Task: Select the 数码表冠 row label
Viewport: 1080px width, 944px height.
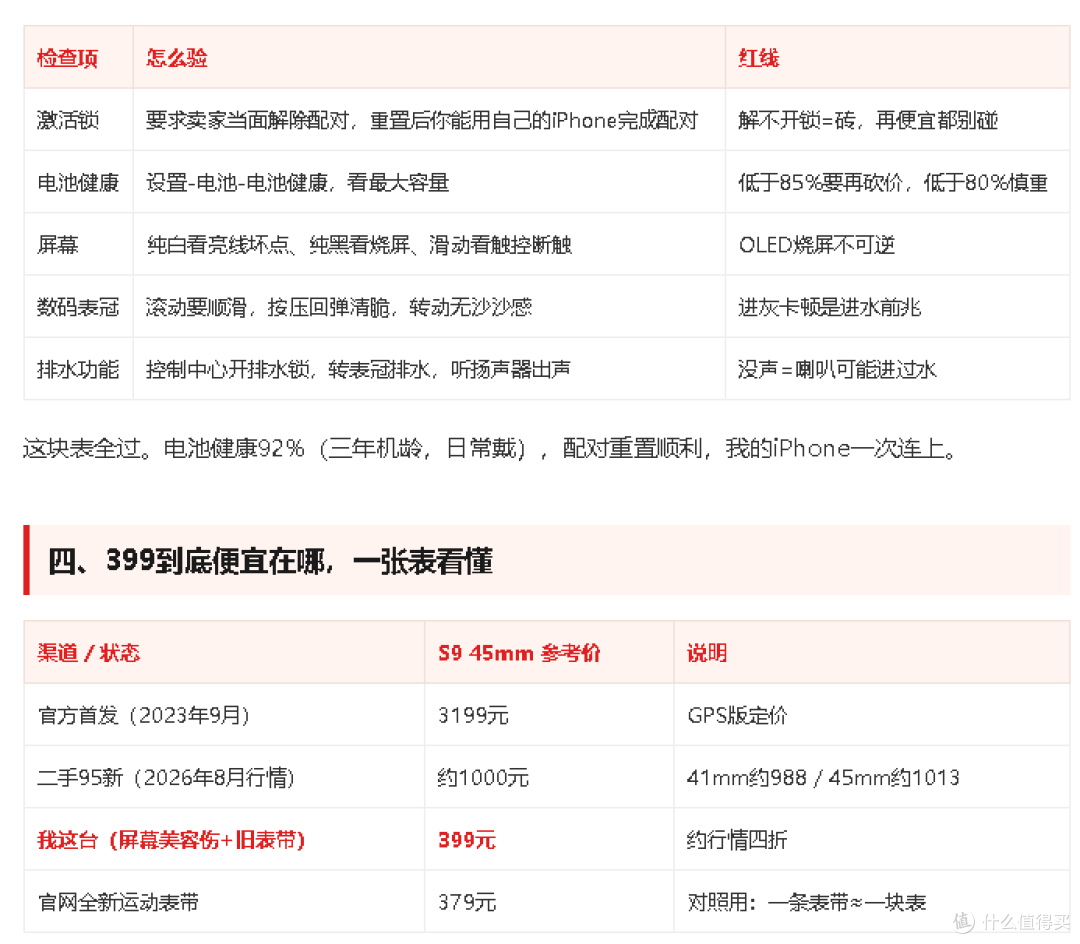Action: click(x=78, y=306)
